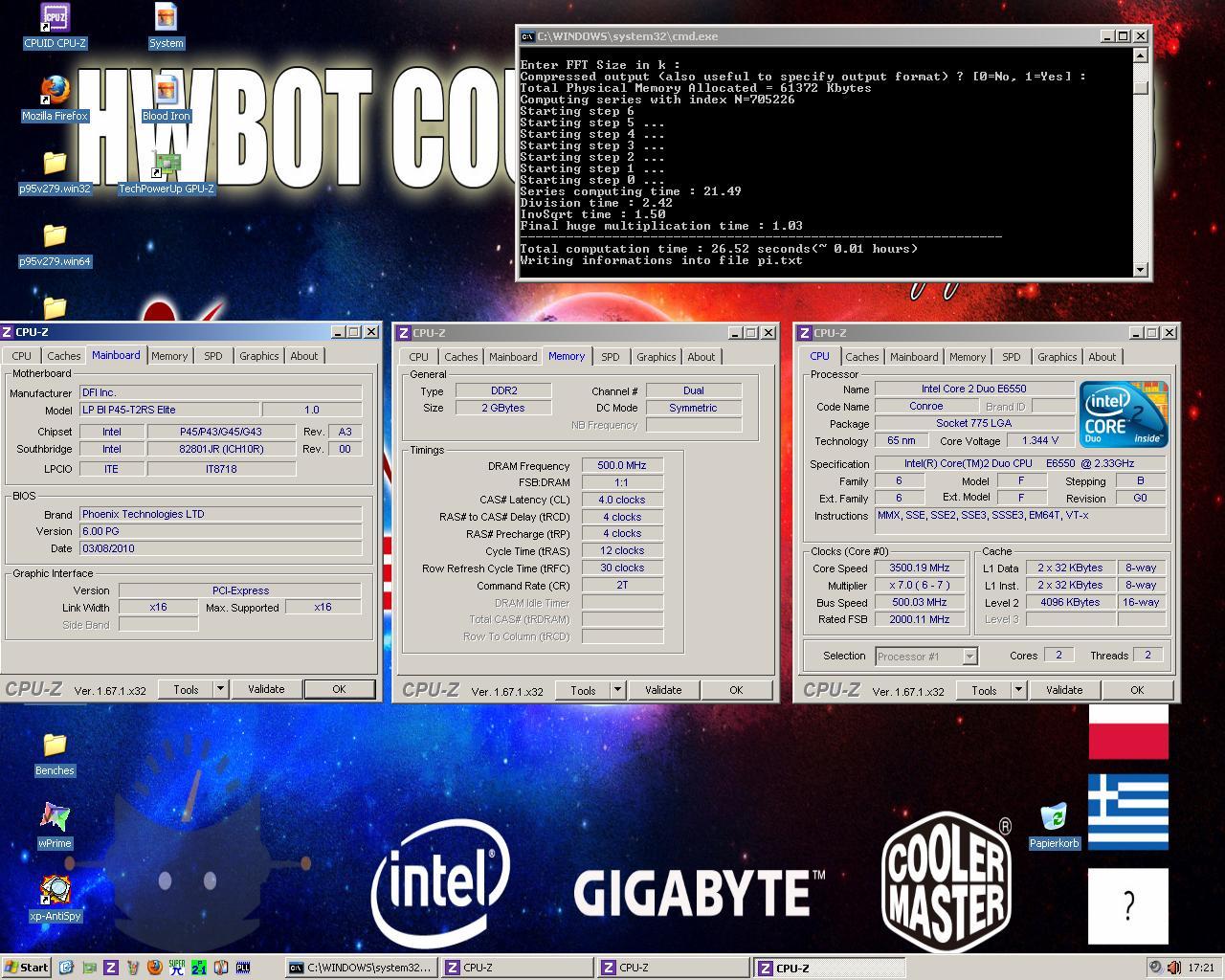Select CPU tab in the Memory CPU-Z window
1225x980 pixels.
click(x=419, y=357)
